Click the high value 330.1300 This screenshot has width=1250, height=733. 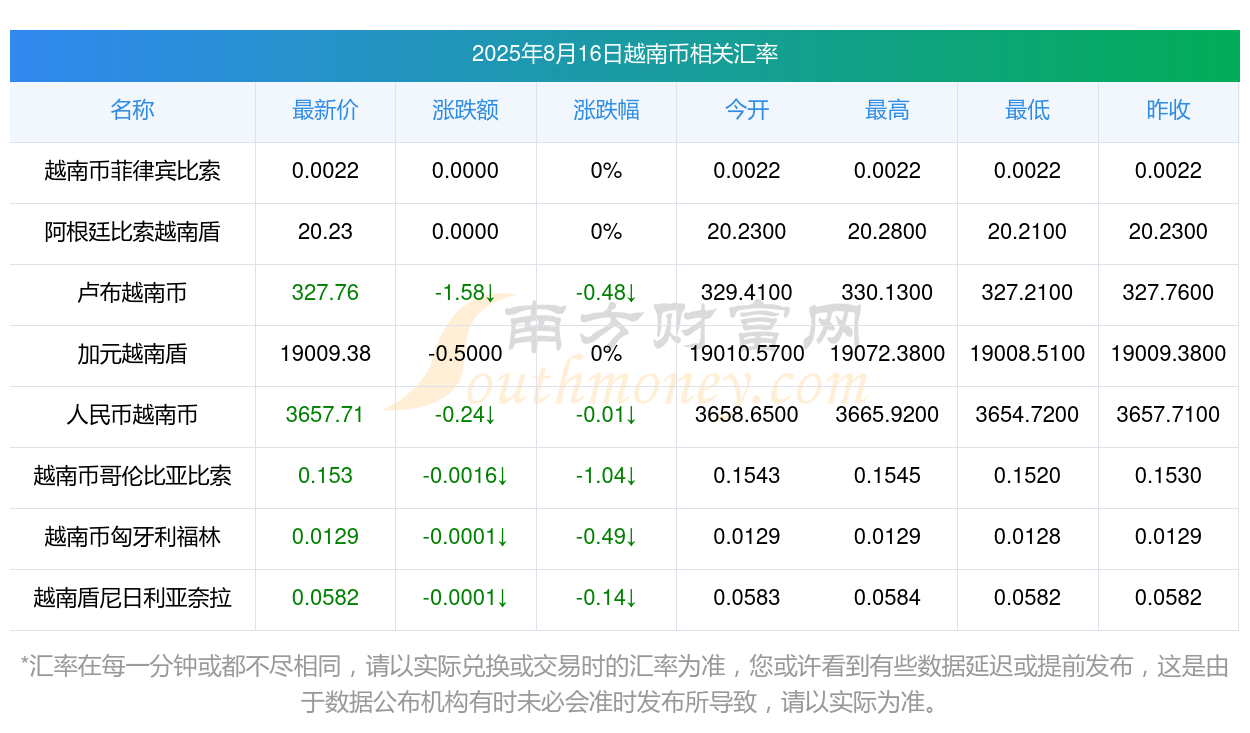(x=887, y=293)
